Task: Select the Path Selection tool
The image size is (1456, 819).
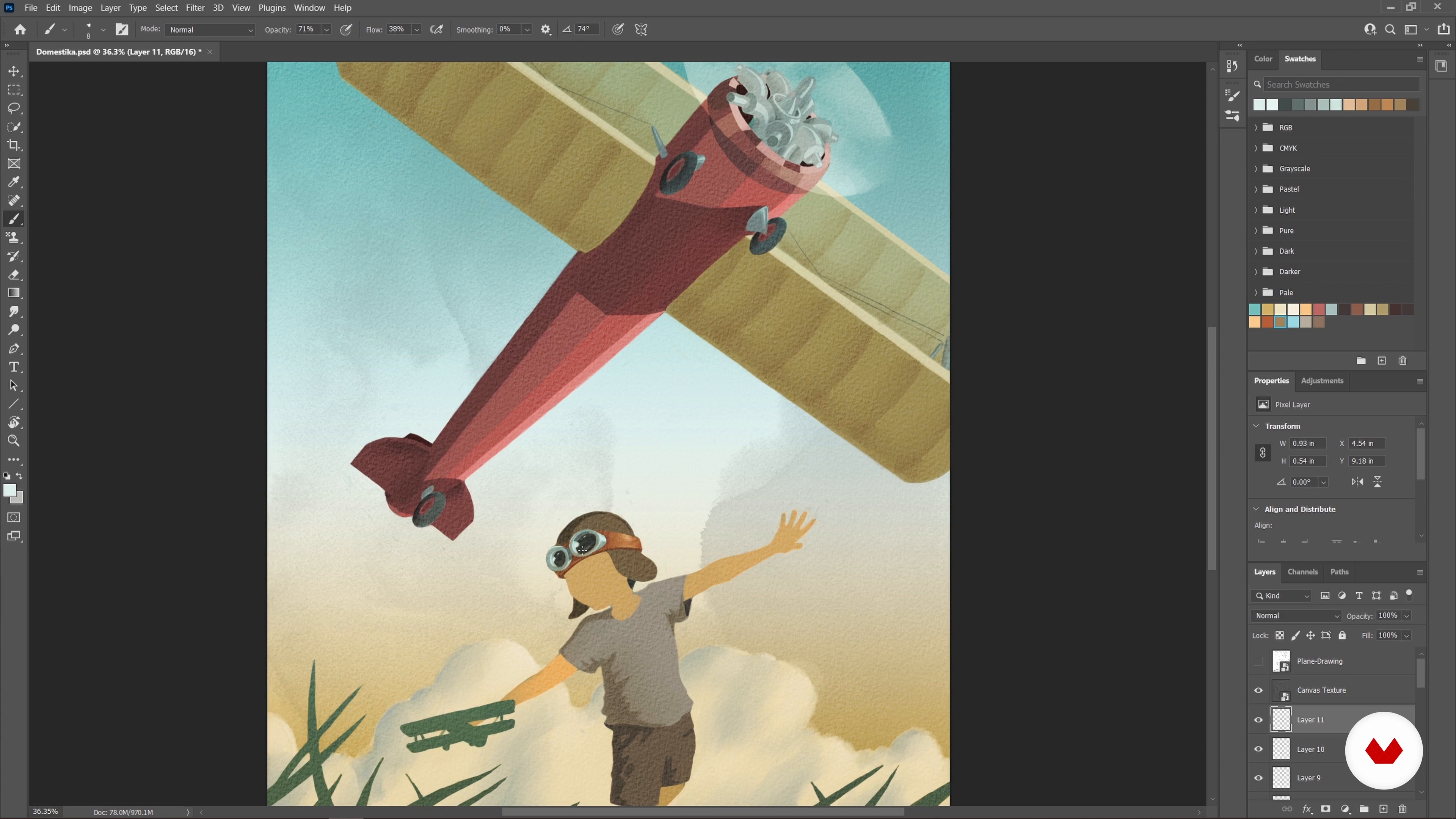Action: (x=14, y=386)
